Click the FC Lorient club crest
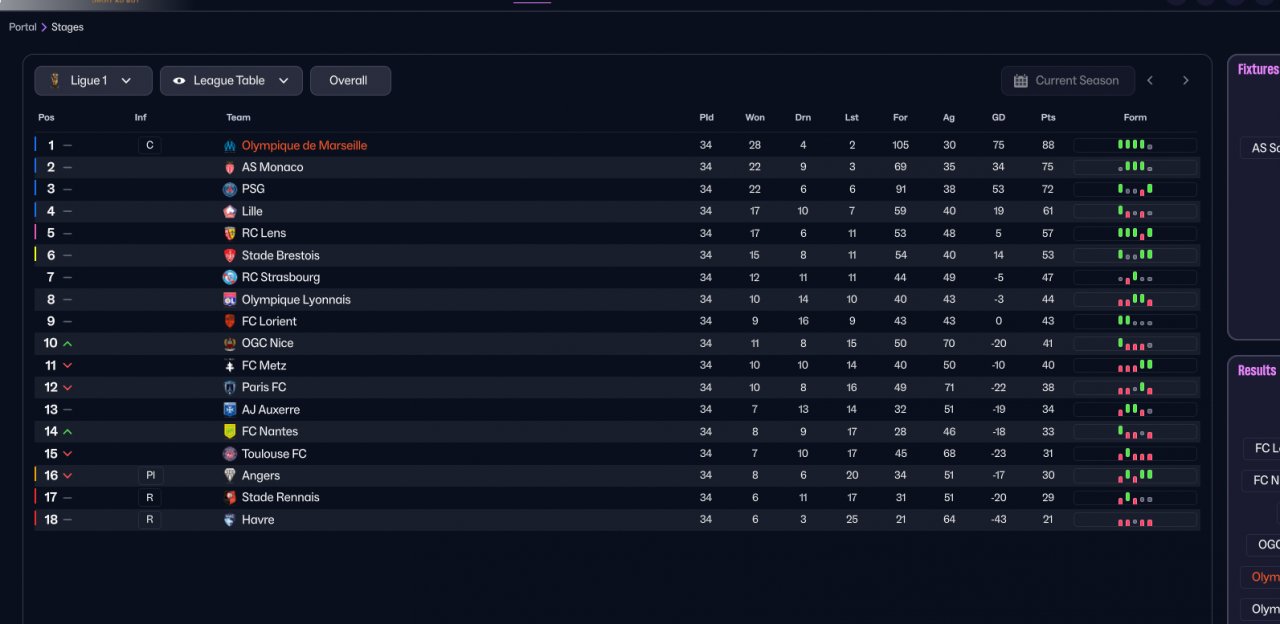This screenshot has height=624, width=1280. coord(230,322)
